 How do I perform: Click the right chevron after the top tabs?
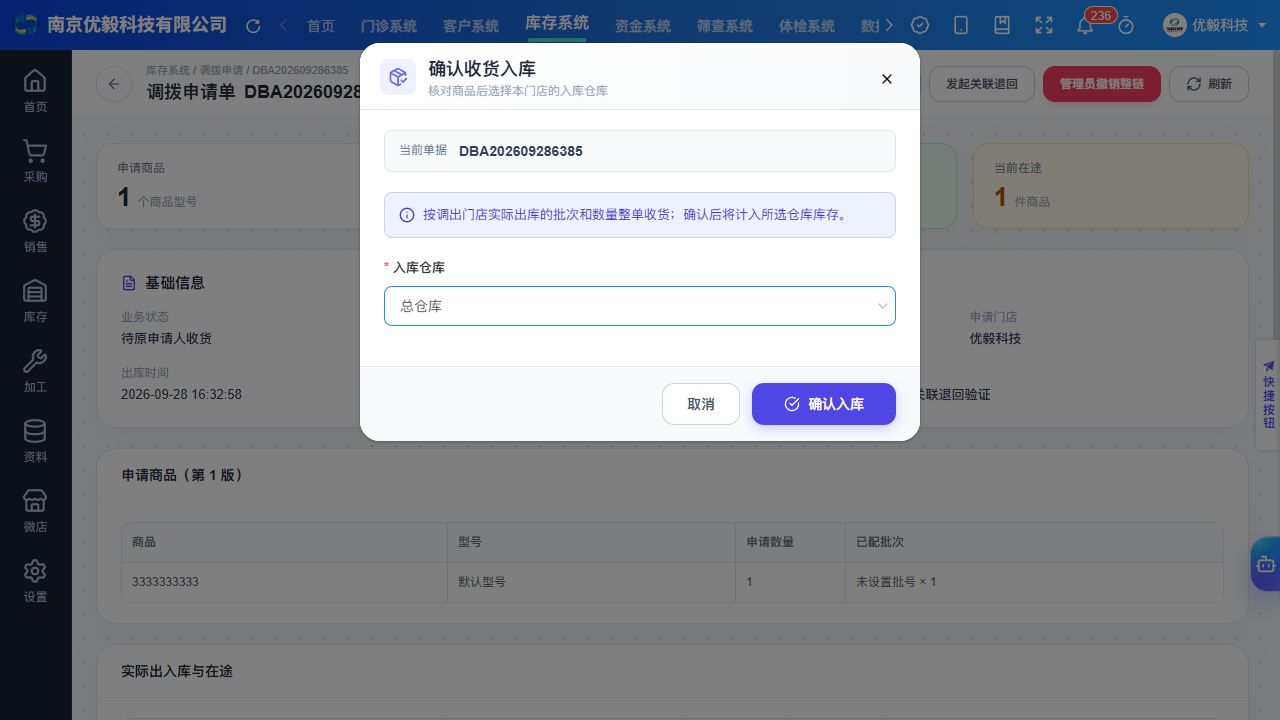(890, 26)
